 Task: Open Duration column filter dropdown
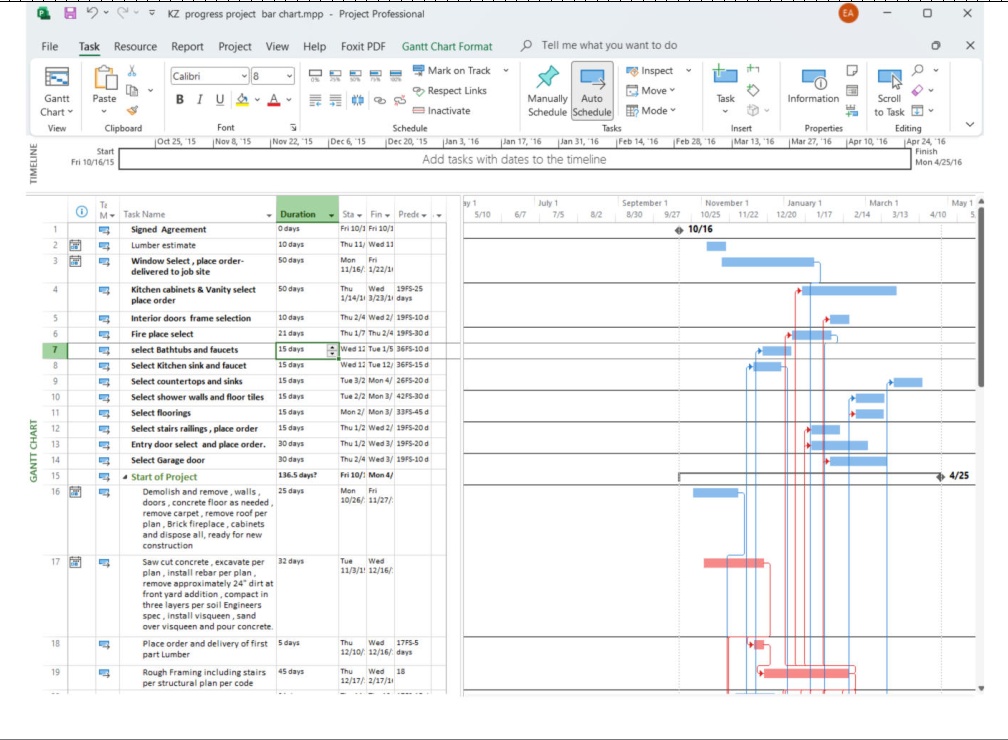tap(332, 215)
